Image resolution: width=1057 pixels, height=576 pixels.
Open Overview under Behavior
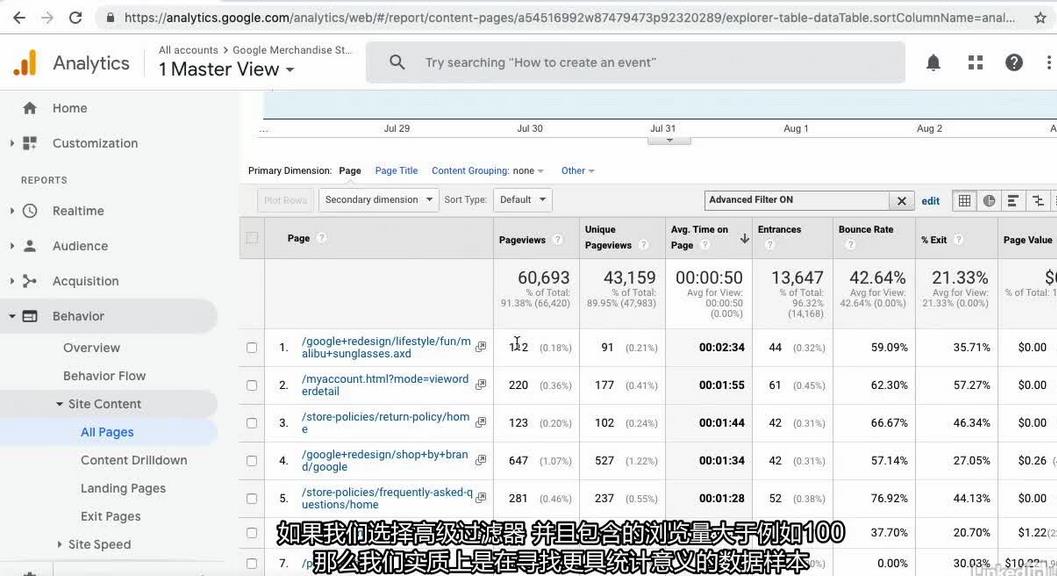pyautogui.click(x=92, y=348)
